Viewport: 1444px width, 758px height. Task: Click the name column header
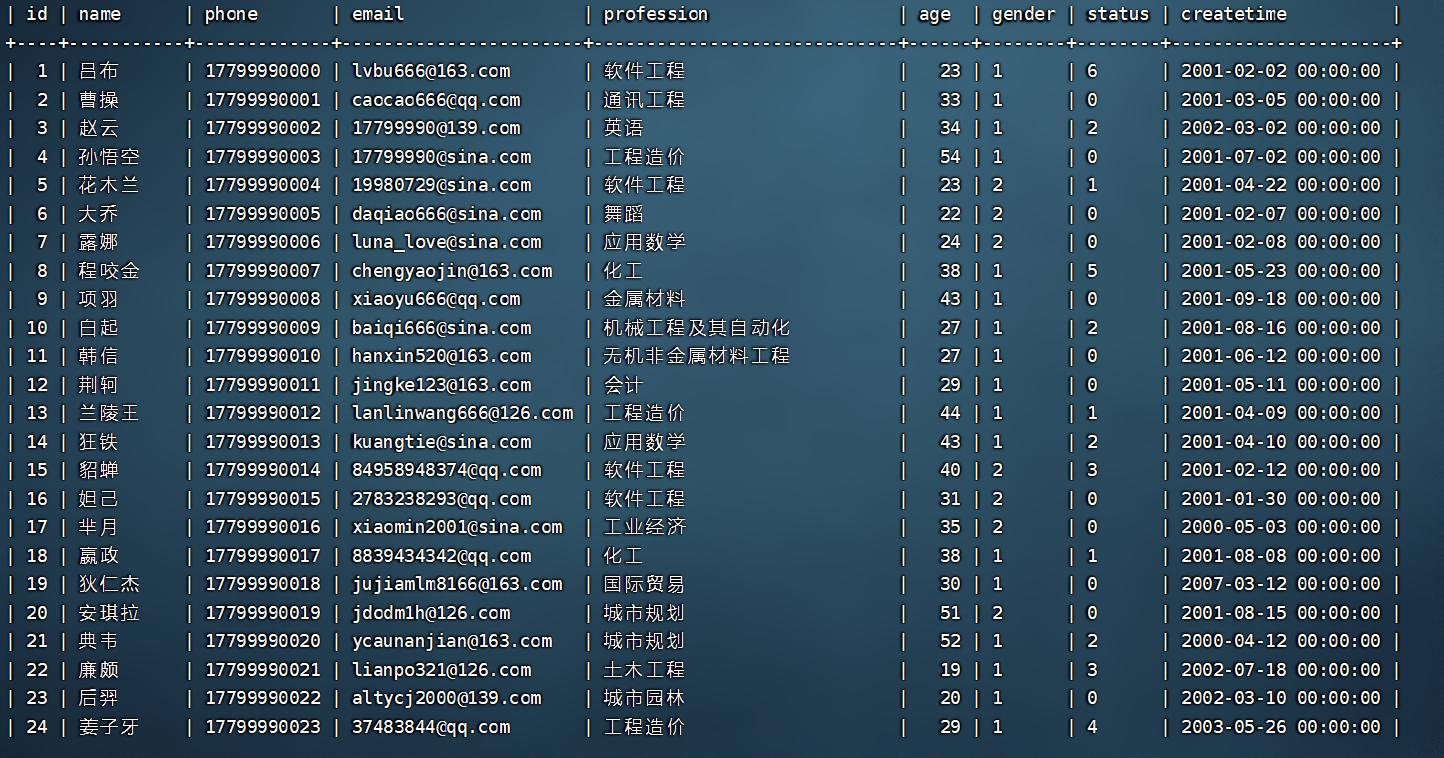100,14
